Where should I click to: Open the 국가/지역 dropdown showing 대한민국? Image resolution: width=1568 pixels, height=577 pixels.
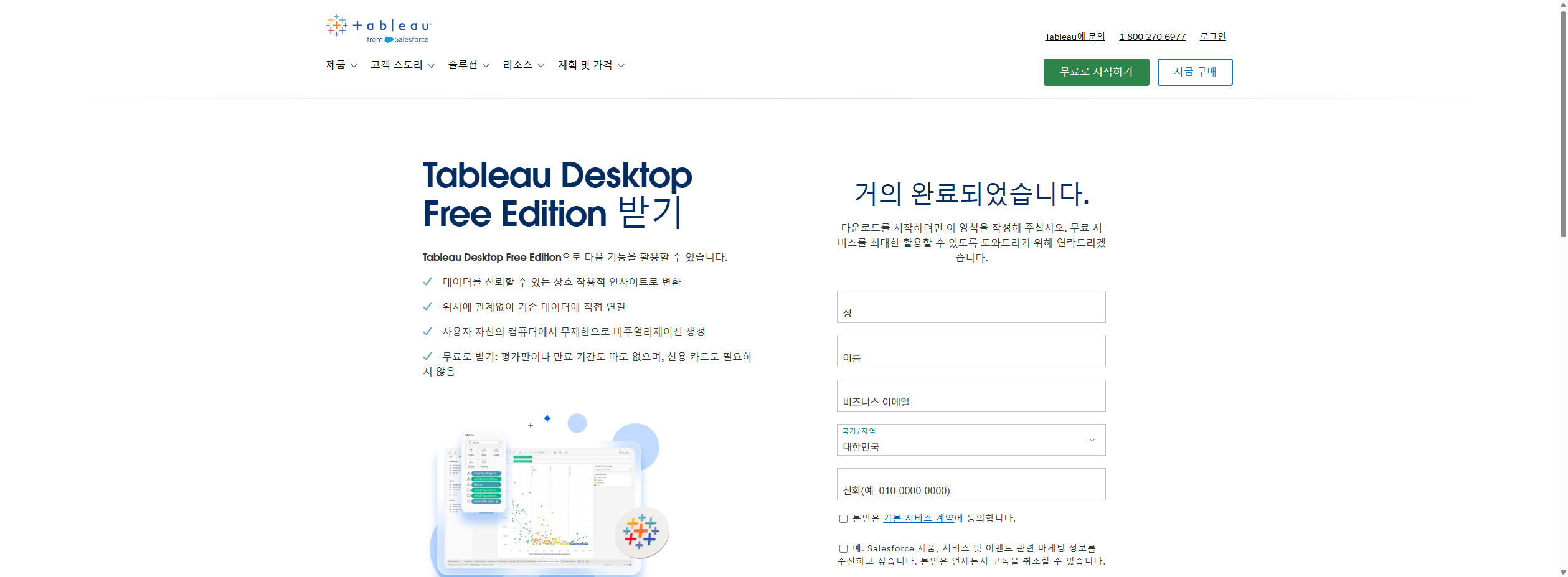(971, 440)
